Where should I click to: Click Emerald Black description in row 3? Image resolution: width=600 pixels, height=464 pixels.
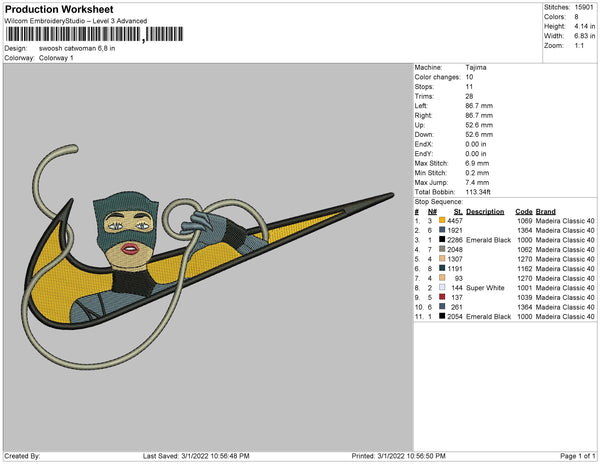pyautogui.click(x=489, y=240)
